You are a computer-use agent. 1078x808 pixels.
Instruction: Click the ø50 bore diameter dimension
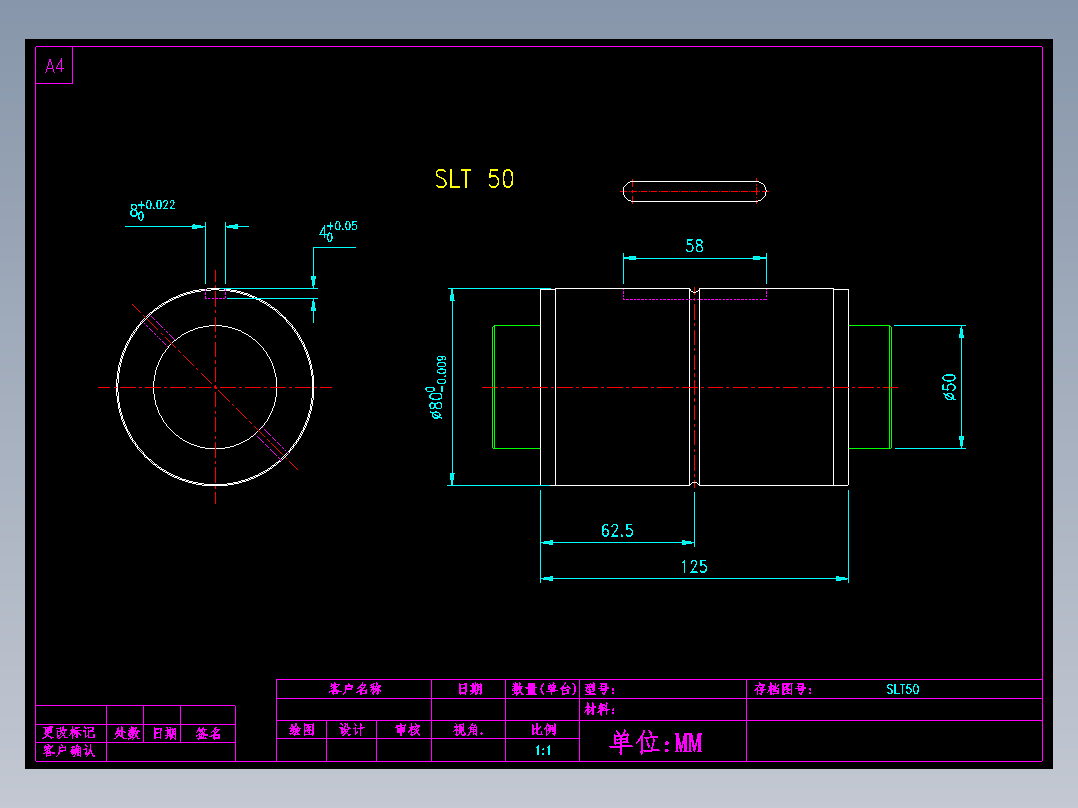pos(949,387)
